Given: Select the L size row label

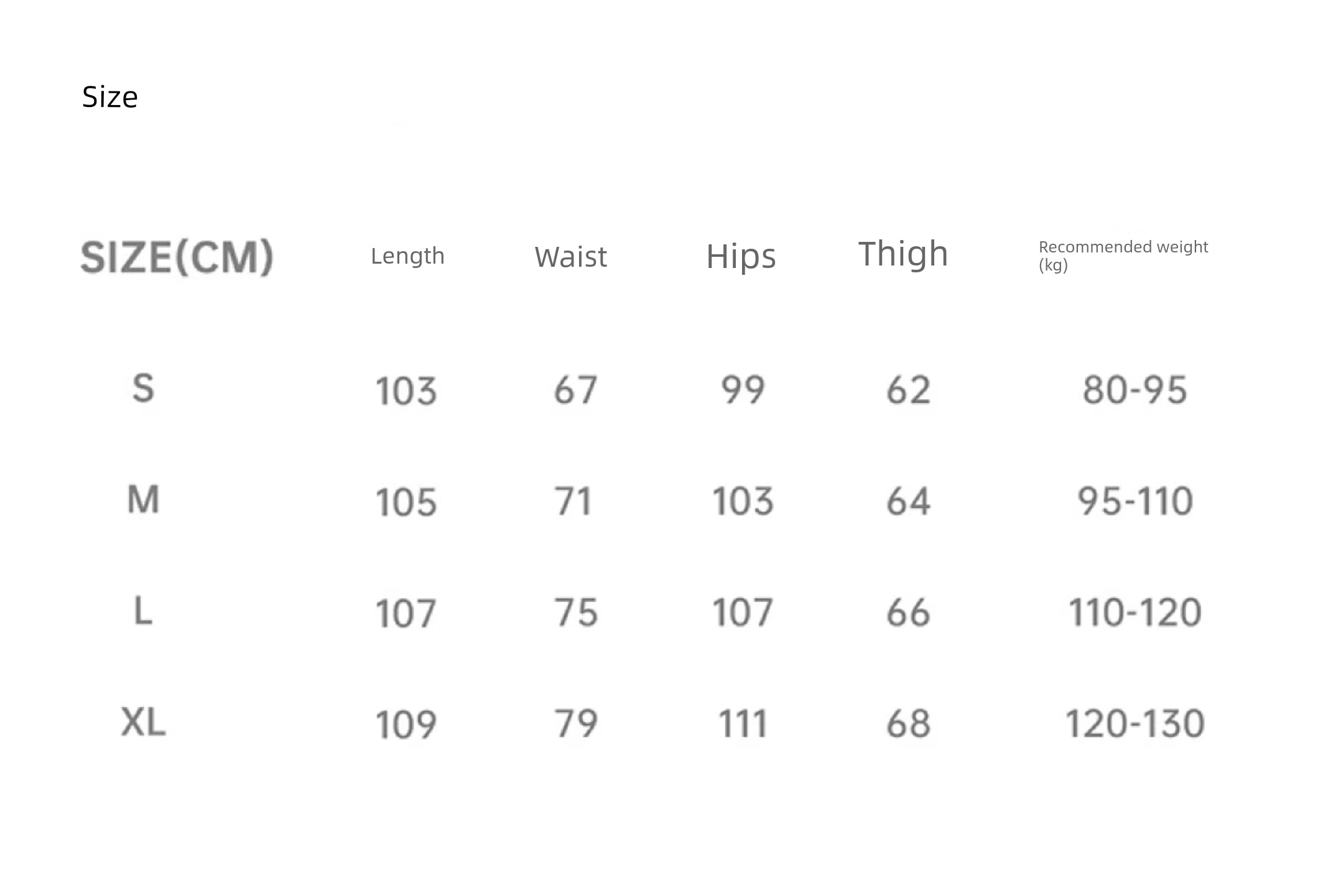Looking at the screenshot, I should coord(144,611).
